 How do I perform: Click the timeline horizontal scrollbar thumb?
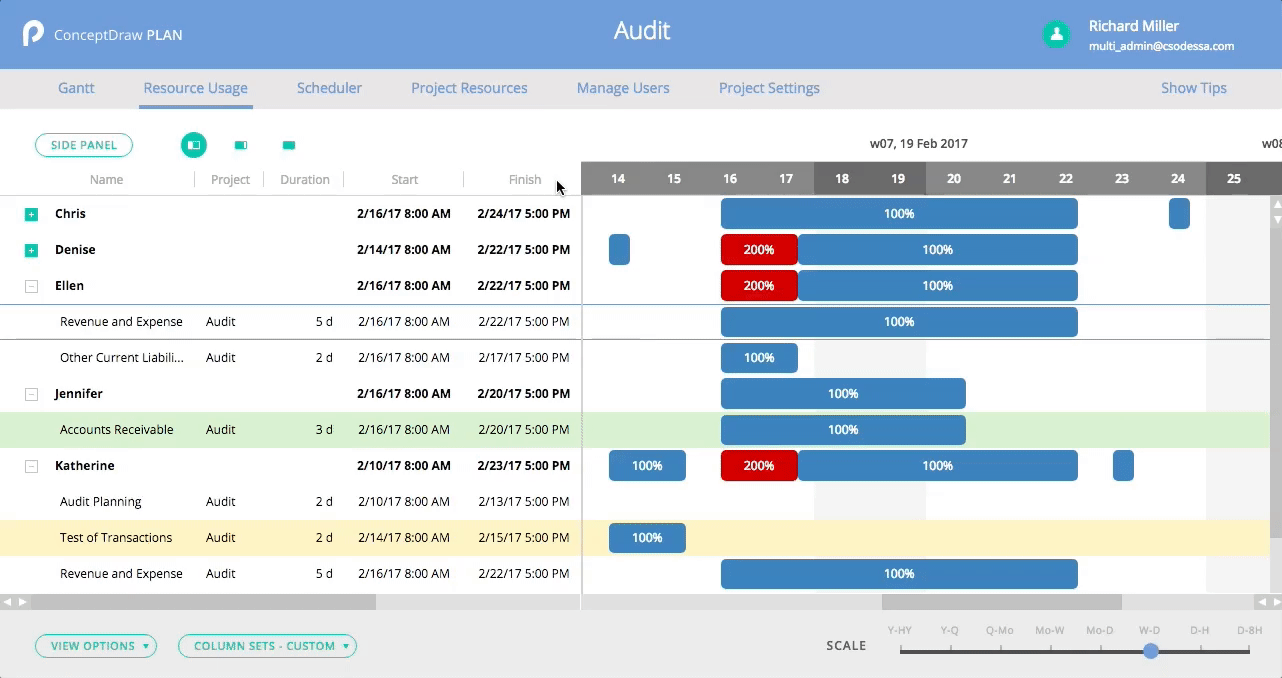tap(1001, 602)
